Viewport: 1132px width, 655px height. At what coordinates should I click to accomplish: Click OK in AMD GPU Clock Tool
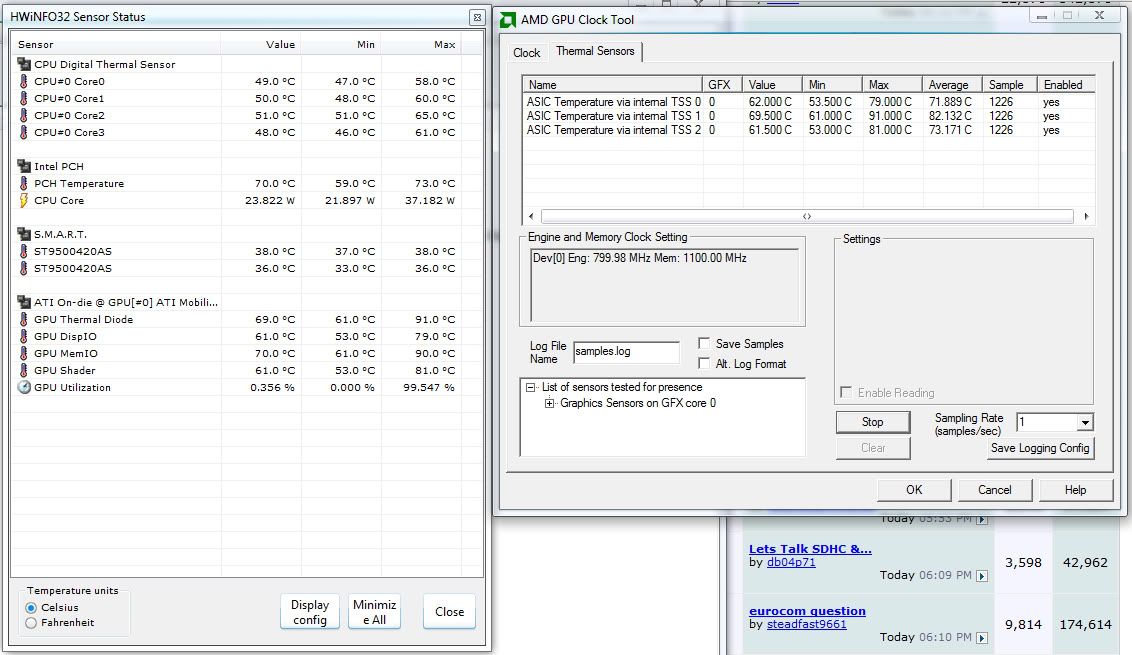point(914,490)
